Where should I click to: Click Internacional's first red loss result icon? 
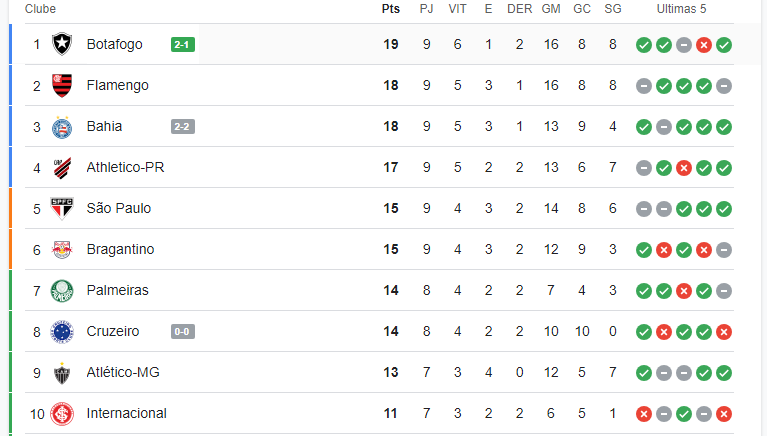click(x=644, y=414)
